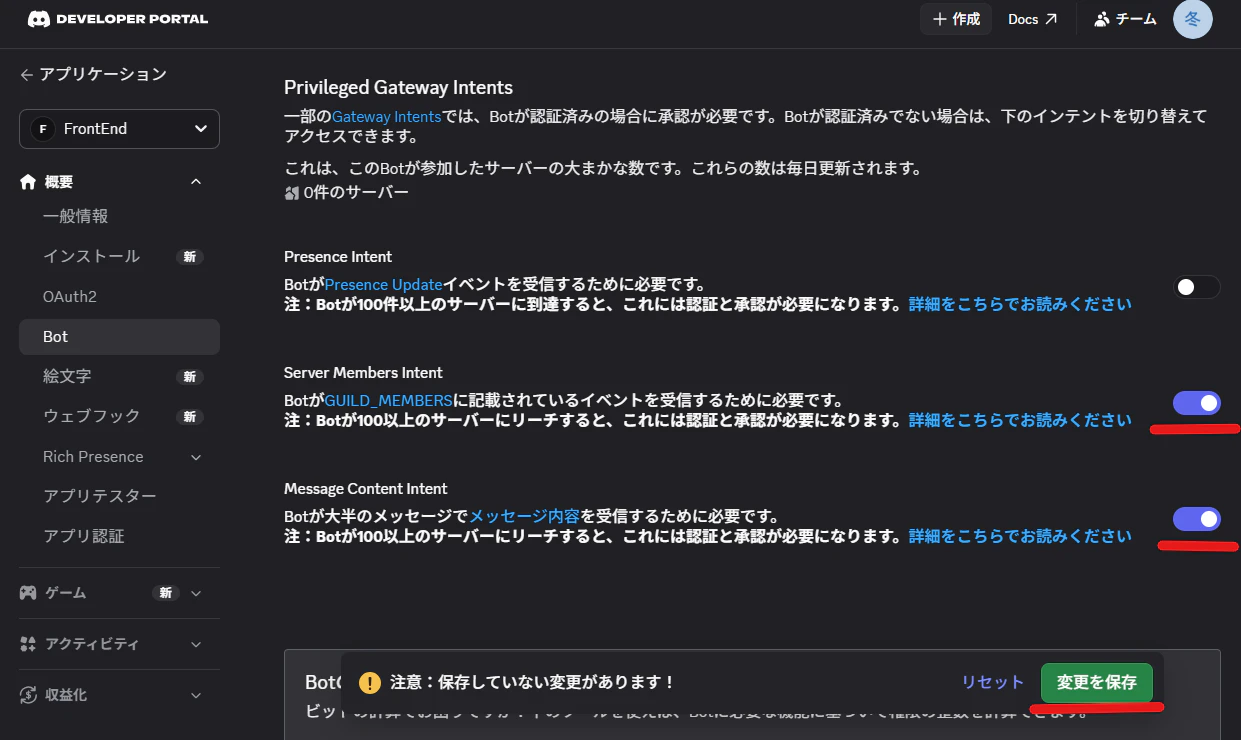Click the FrontEnd app icon F
The image size is (1241, 740).
pyautogui.click(x=43, y=129)
